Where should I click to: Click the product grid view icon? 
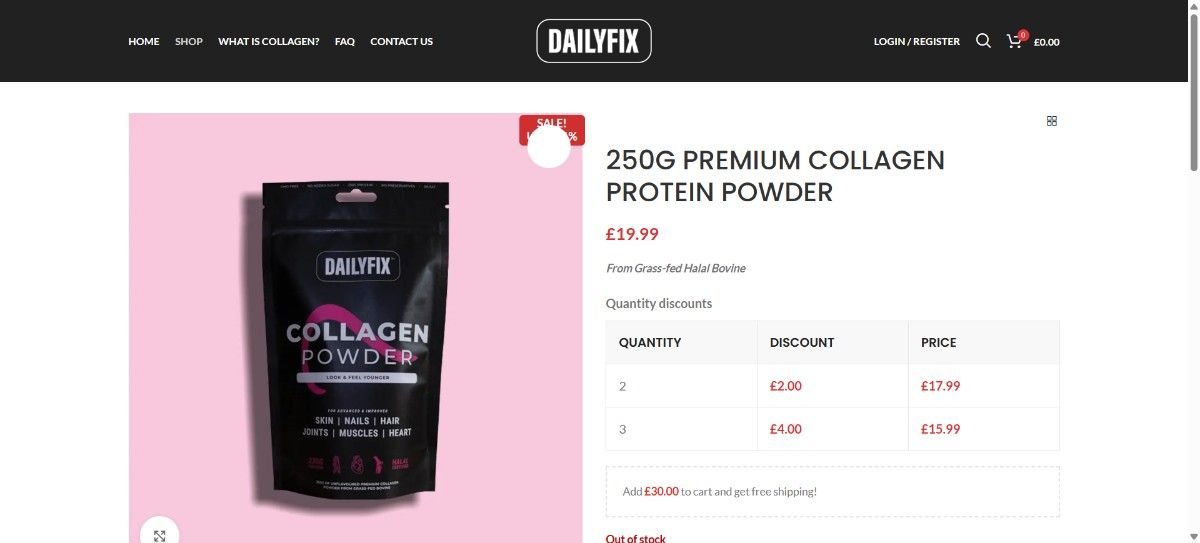click(1051, 121)
